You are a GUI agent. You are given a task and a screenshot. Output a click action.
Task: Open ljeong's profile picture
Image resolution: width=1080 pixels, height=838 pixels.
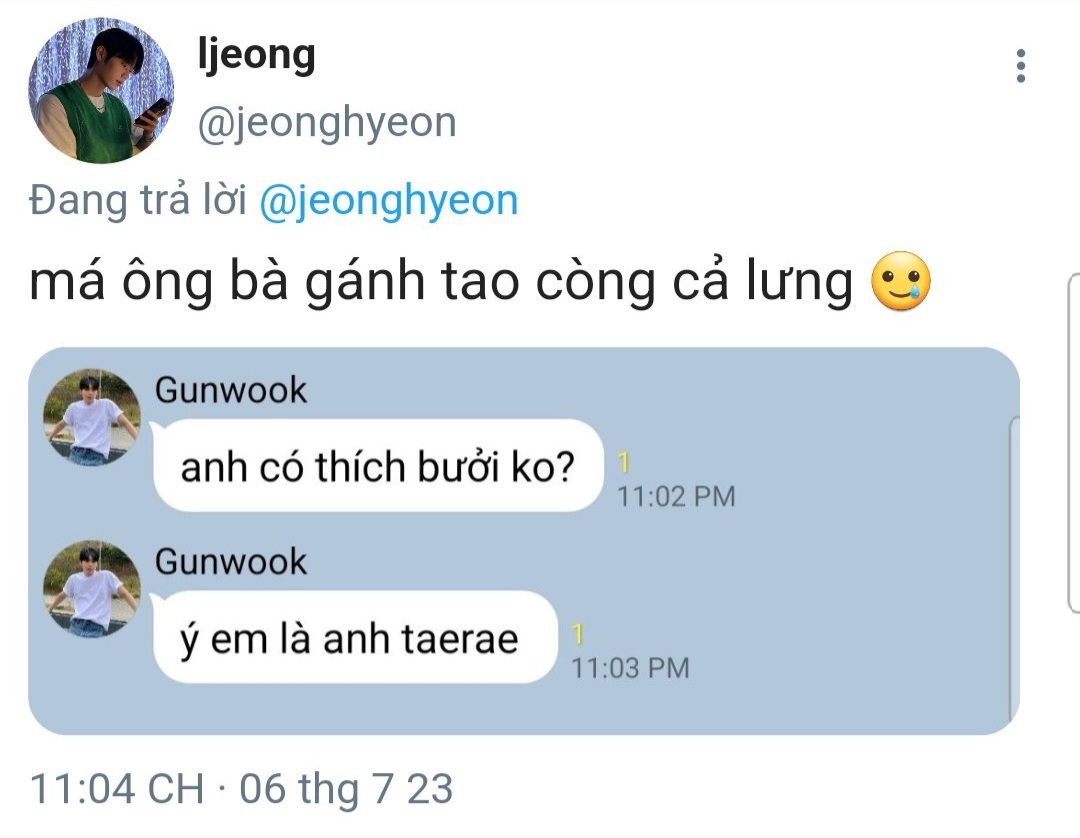(x=101, y=91)
